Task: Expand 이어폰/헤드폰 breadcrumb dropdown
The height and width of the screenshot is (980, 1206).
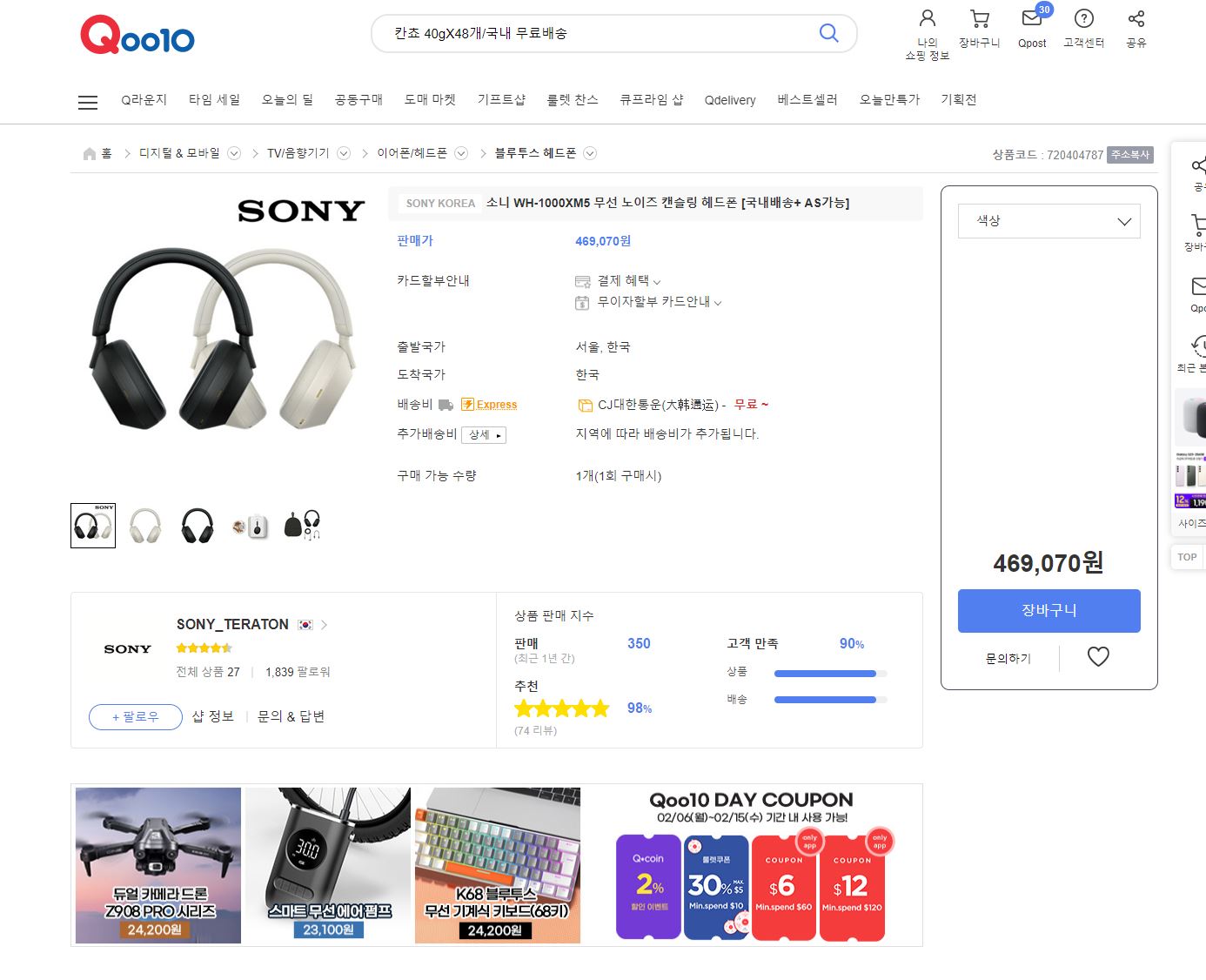Action: [x=461, y=153]
